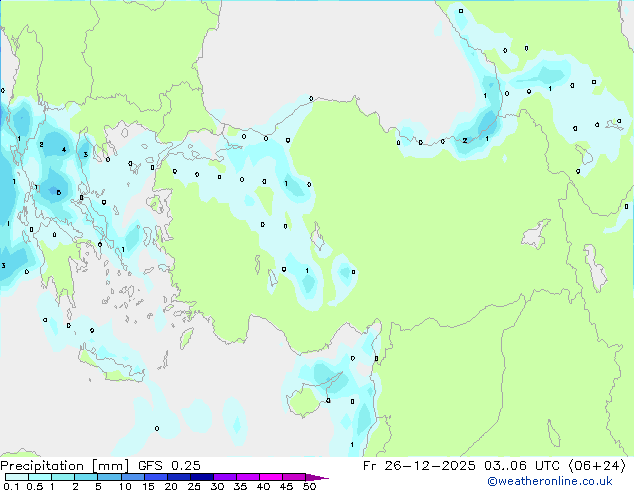
Task: Click the '10' legend scale label
Action: (x=125, y=486)
